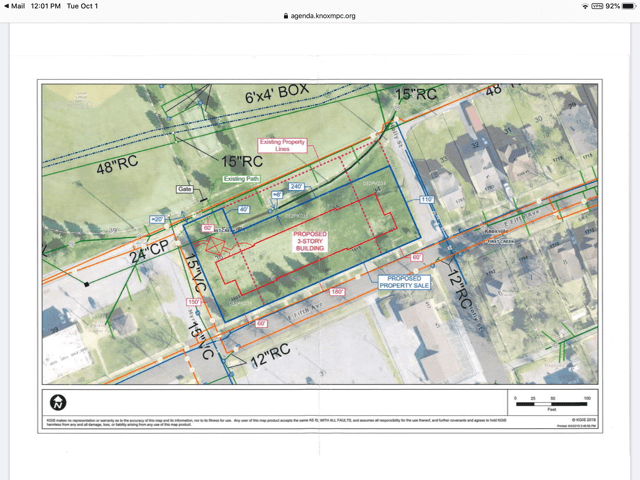
Task: Click the north arrow compass symbol
Action: point(59,402)
